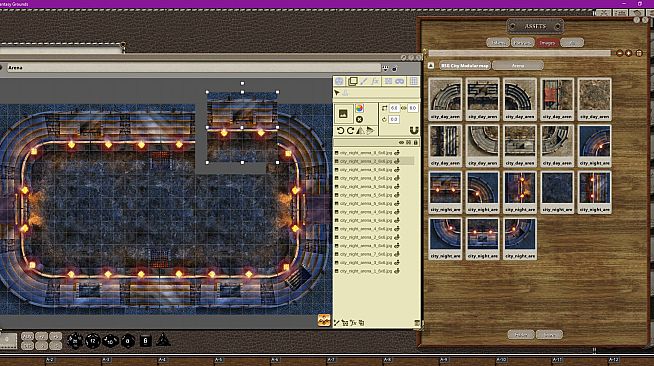Toggle the magnet snap icon
This screenshot has width=654, height=366.
click(413, 131)
